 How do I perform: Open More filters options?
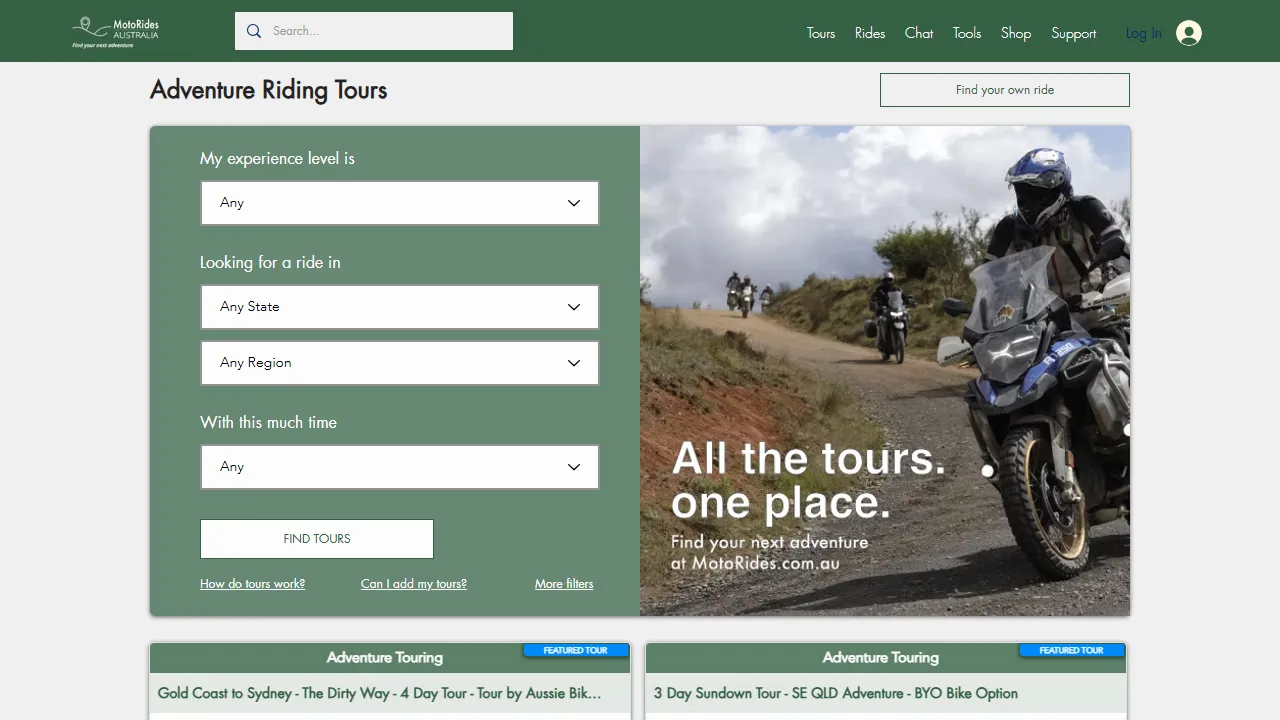coord(564,583)
